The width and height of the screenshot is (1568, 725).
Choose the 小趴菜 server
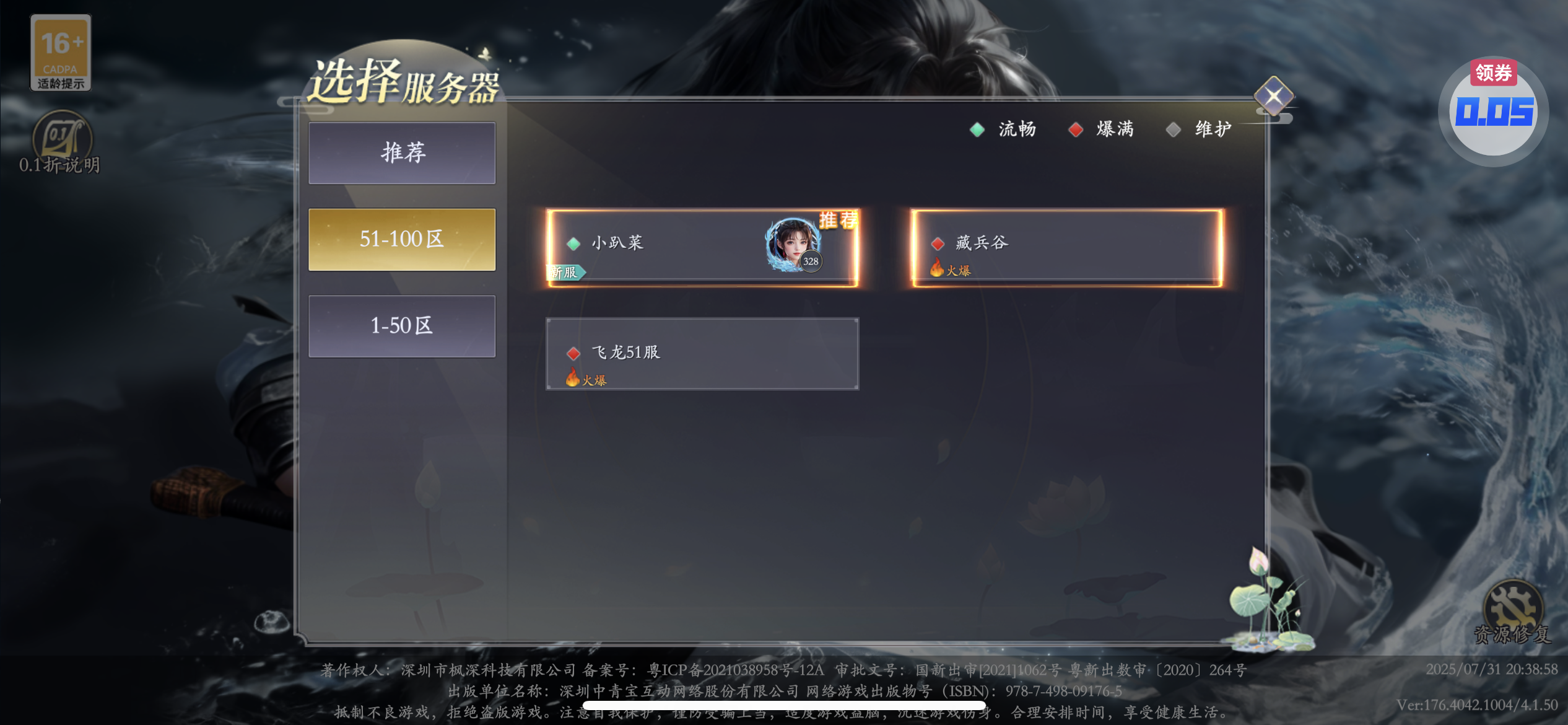[x=702, y=248]
